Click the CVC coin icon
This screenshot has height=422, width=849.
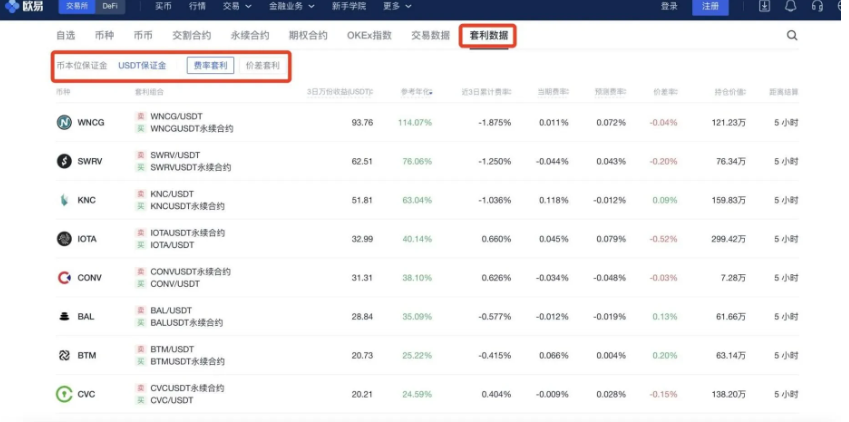64,394
